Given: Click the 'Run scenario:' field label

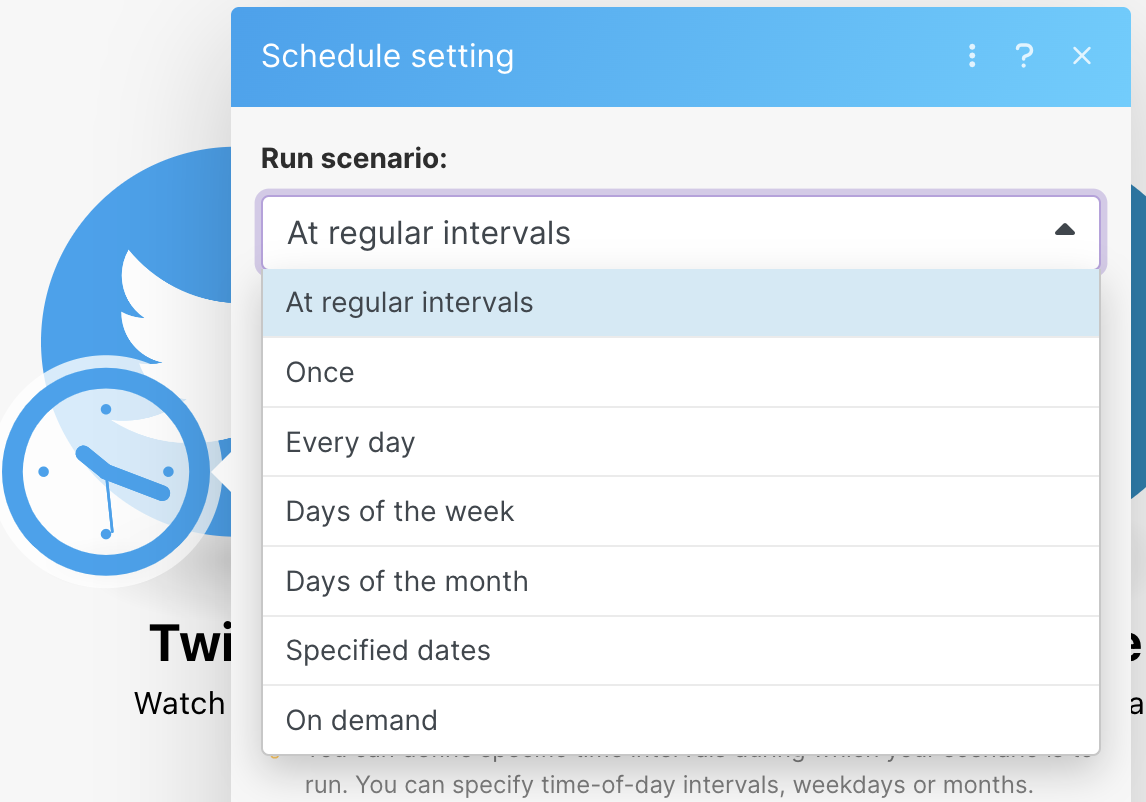Looking at the screenshot, I should pos(354,158).
